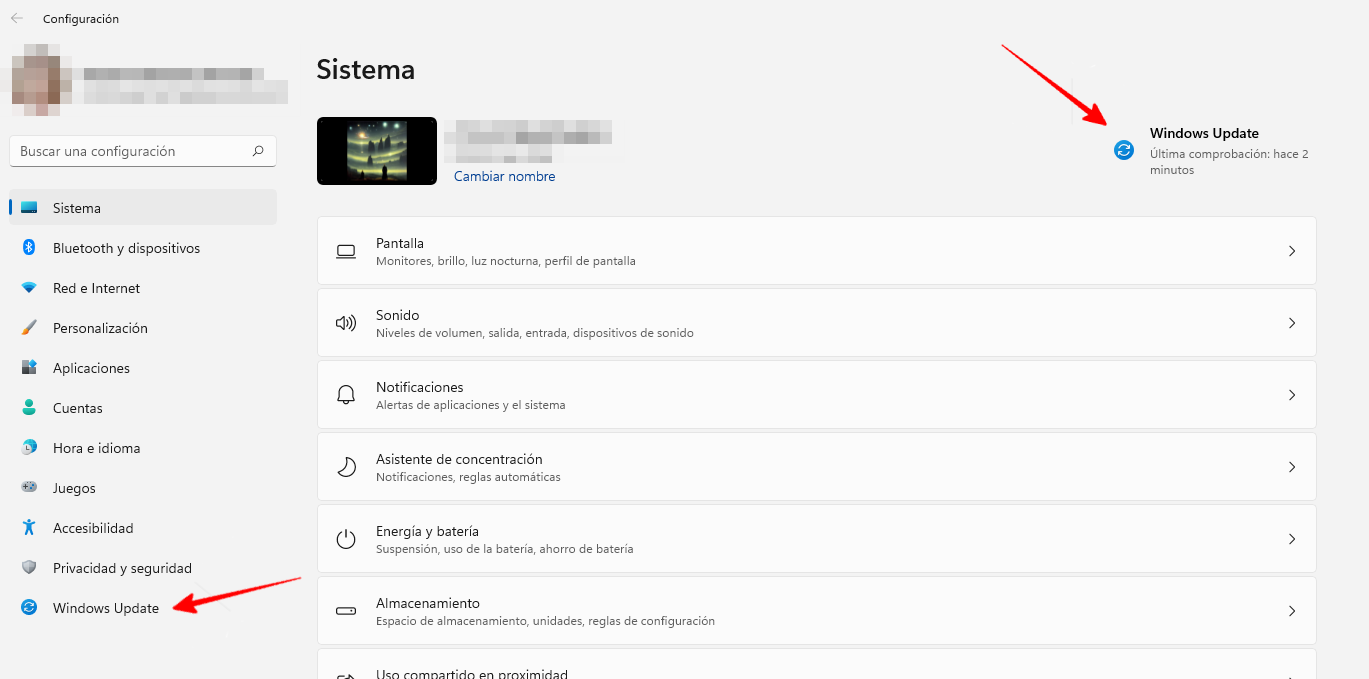Click the Buscar una configuración search field
Viewport: 1369px width, 679px height.
(x=130, y=152)
